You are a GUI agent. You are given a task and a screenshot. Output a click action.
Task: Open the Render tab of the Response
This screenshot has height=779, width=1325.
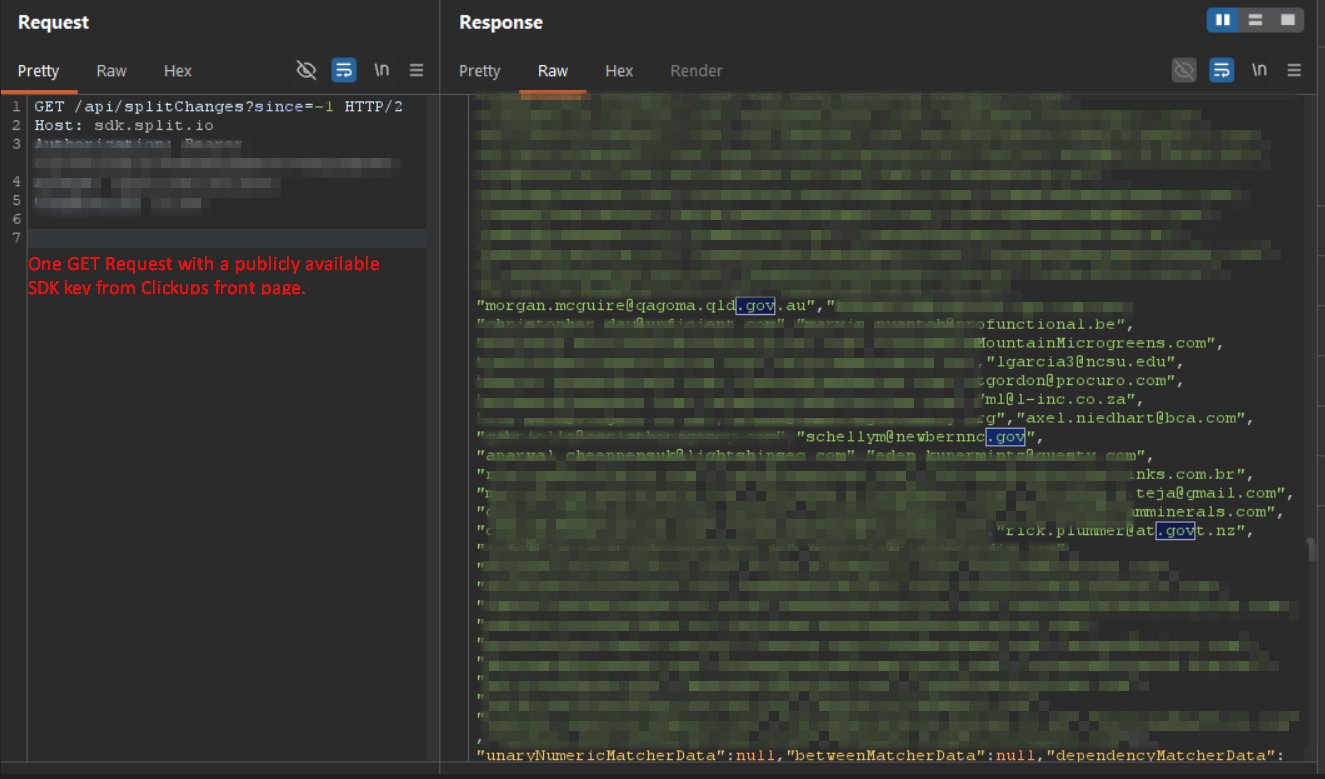tap(696, 71)
